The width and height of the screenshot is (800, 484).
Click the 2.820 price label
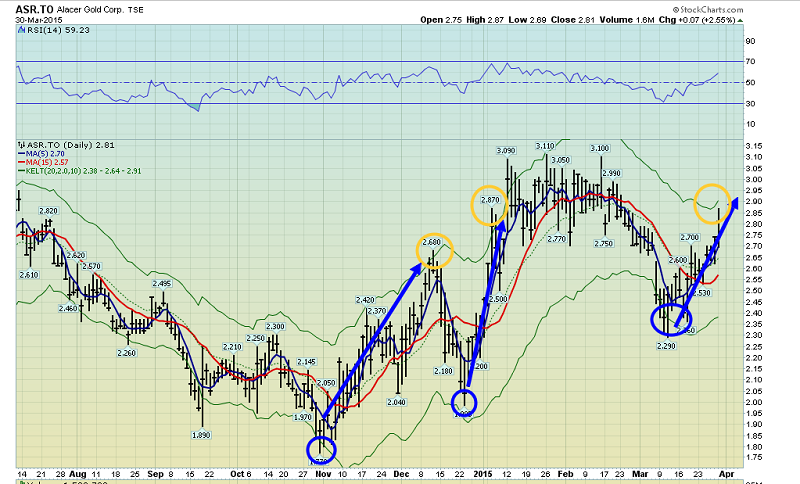pyautogui.click(x=48, y=211)
